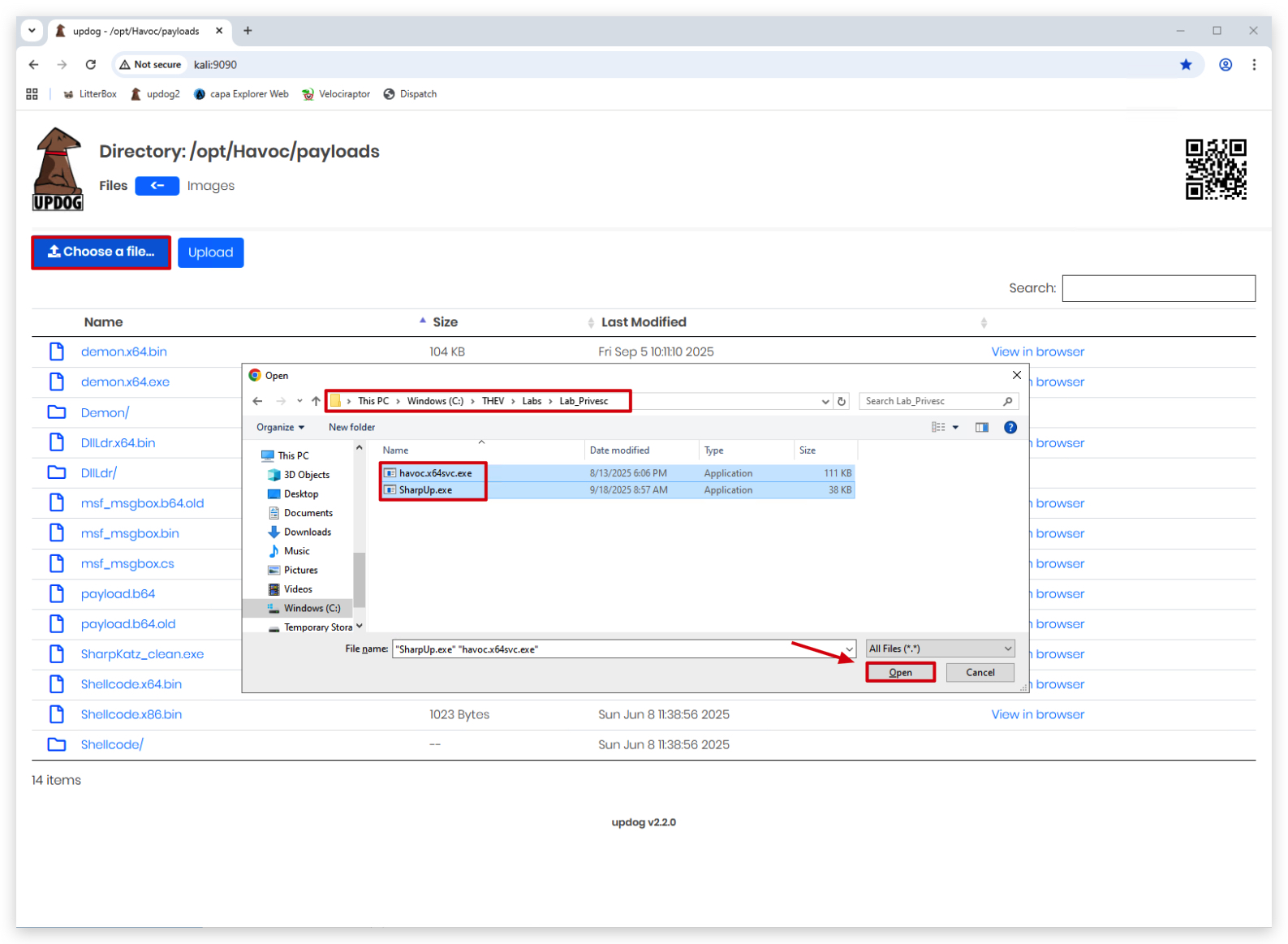Expand the File name history dropdown
Screen dimensions: 1288x944
click(849, 649)
